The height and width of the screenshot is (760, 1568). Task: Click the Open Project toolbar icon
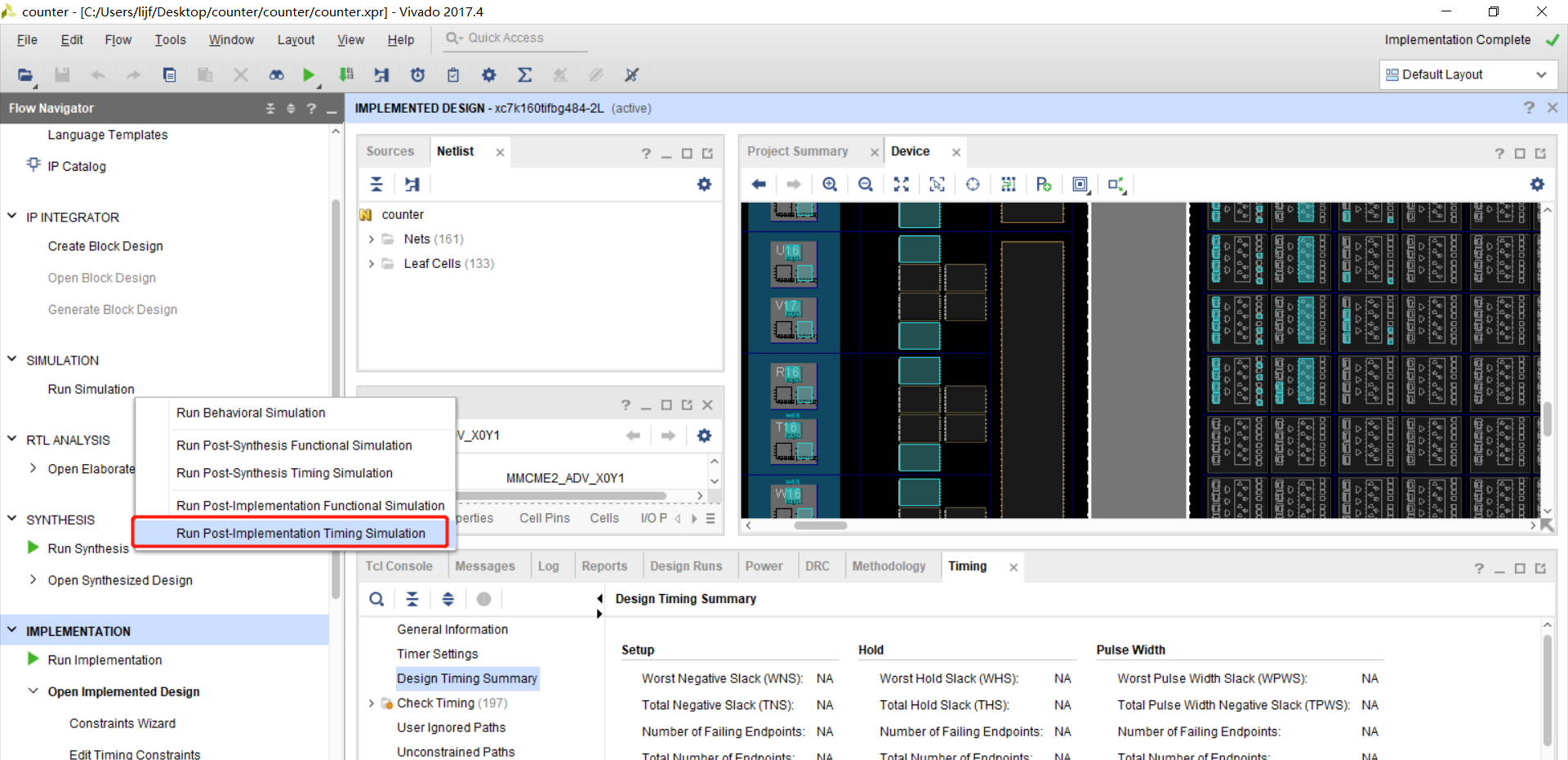[25, 75]
